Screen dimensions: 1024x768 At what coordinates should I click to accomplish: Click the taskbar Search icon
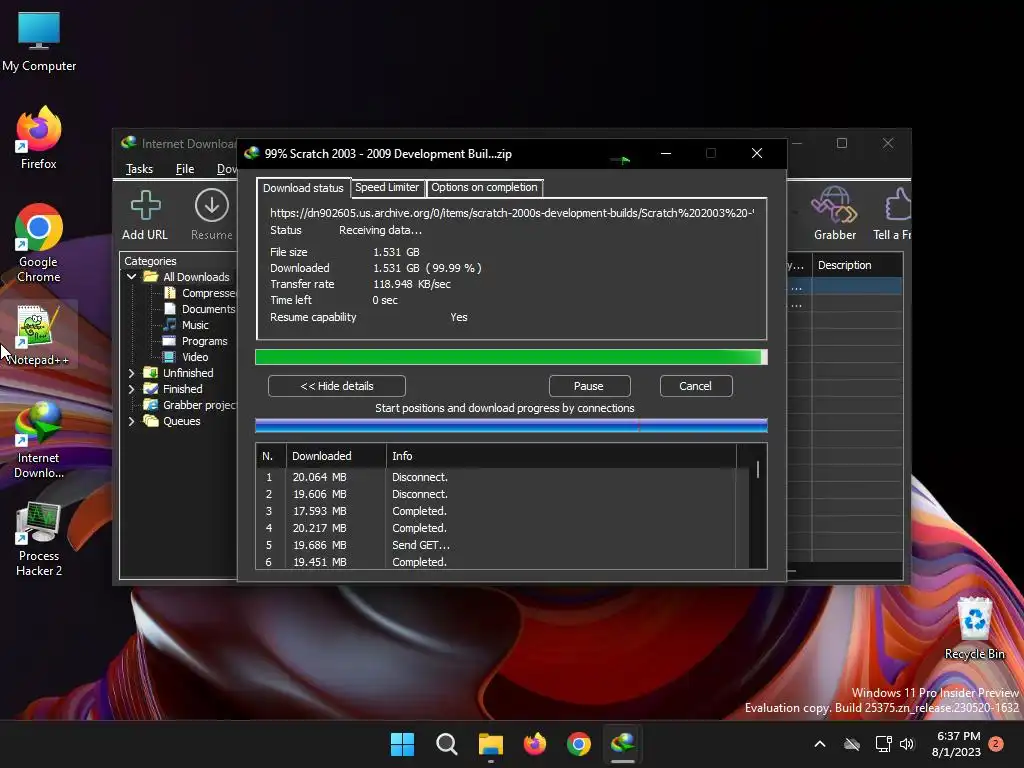(447, 744)
